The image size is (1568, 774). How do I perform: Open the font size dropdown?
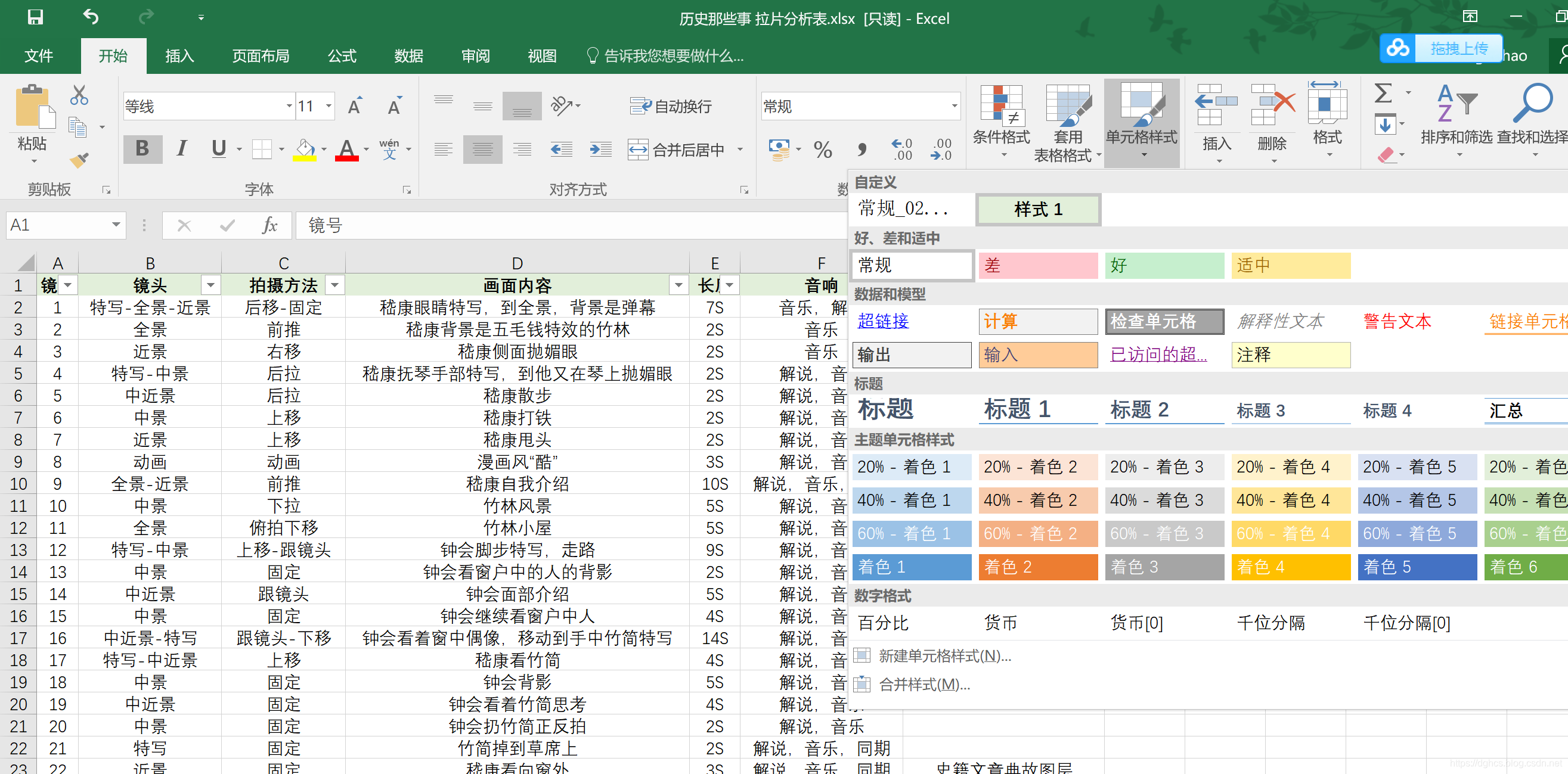click(x=329, y=106)
